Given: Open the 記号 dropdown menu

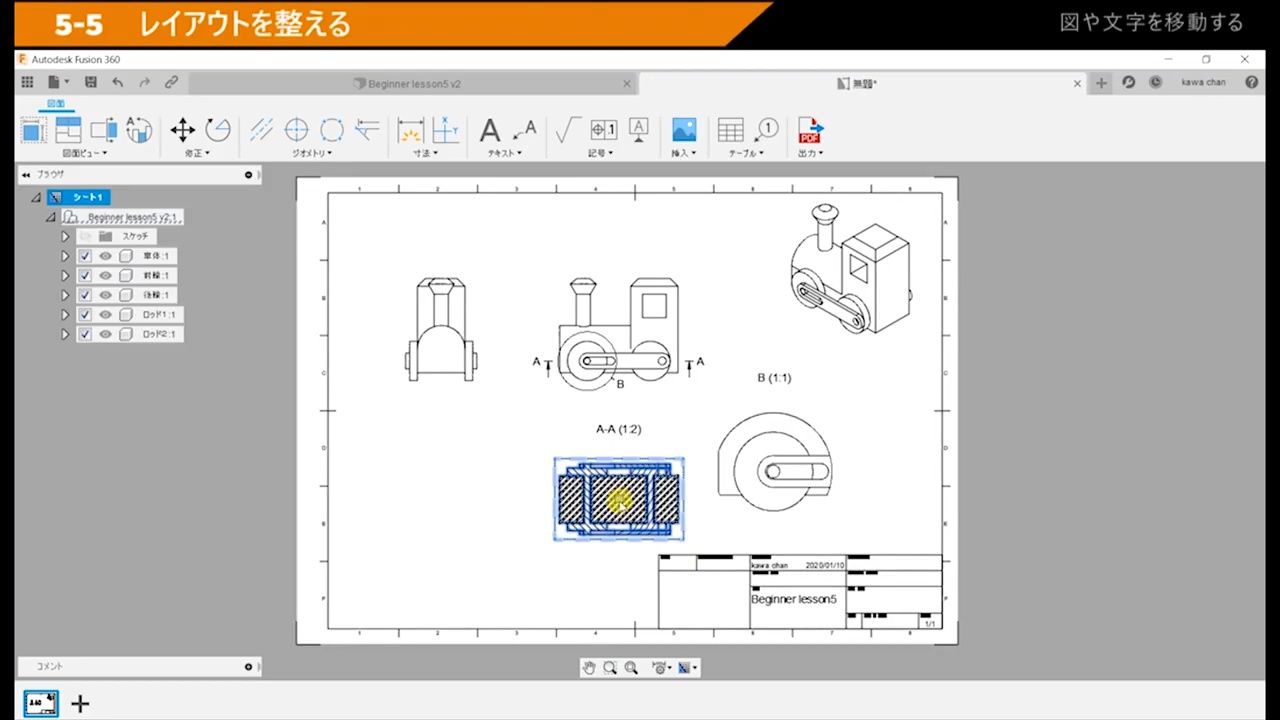Looking at the screenshot, I should 601,153.
